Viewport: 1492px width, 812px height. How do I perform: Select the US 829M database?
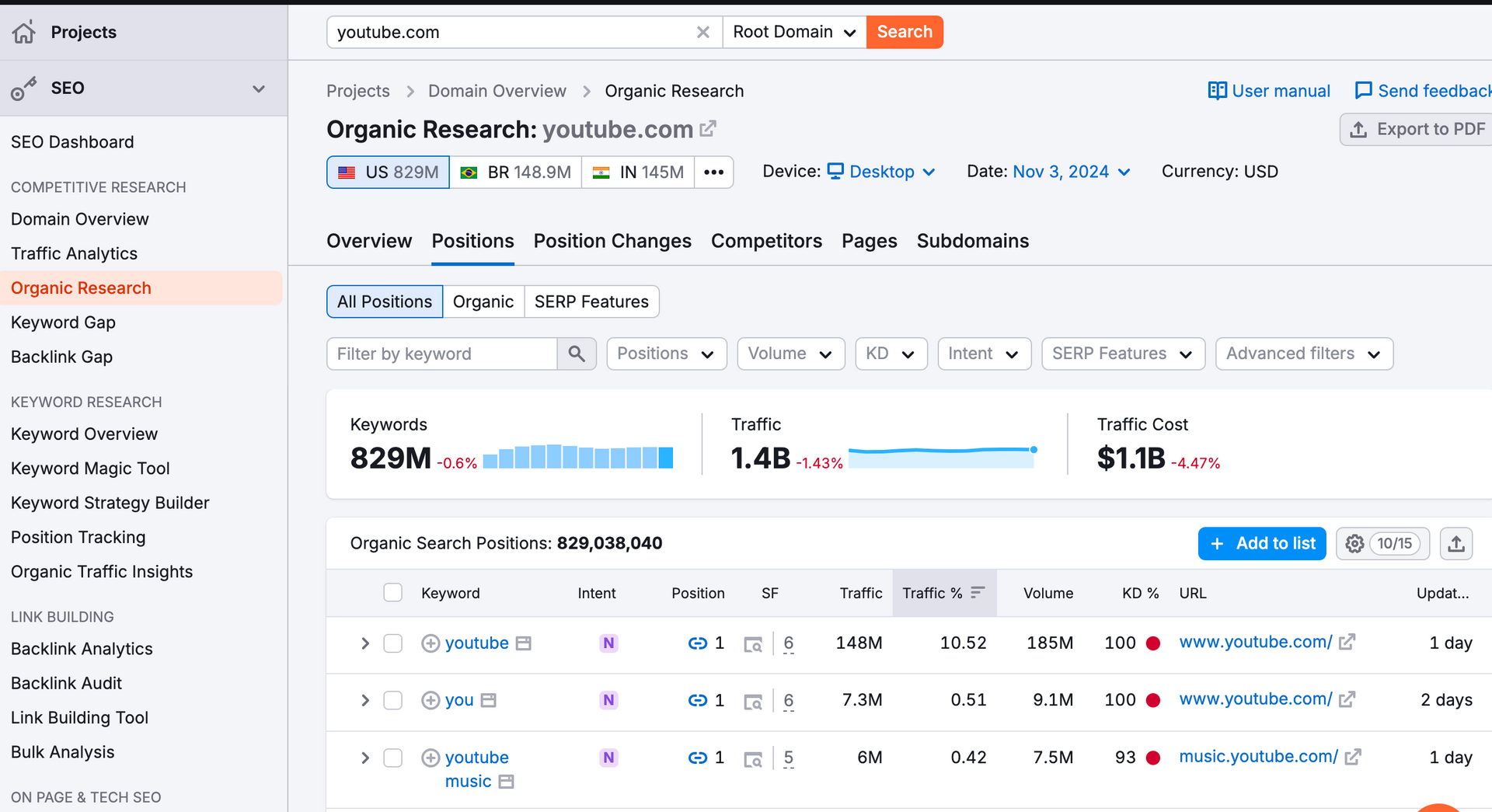(x=389, y=172)
